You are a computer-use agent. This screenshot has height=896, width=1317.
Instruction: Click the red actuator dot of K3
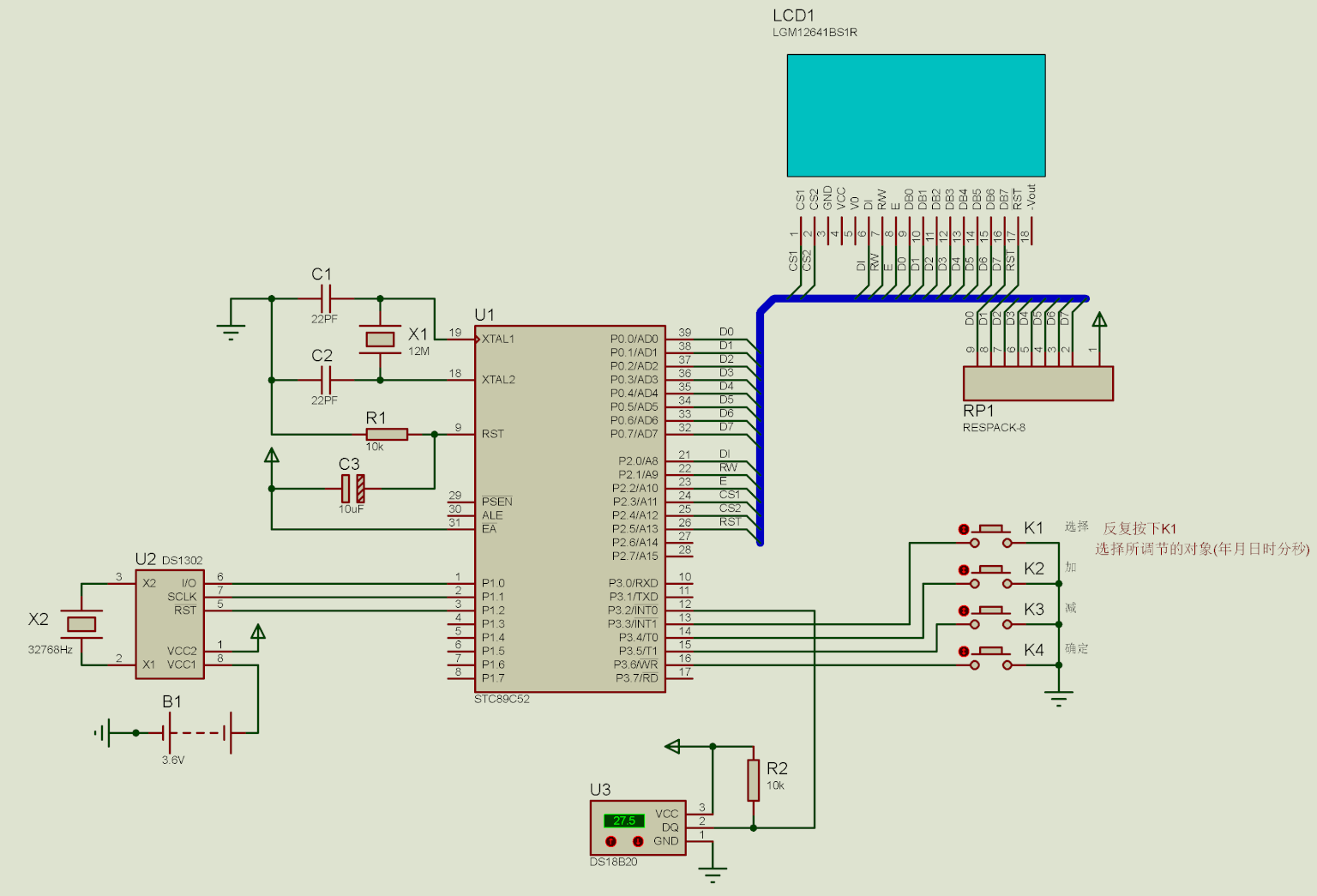coord(964,610)
